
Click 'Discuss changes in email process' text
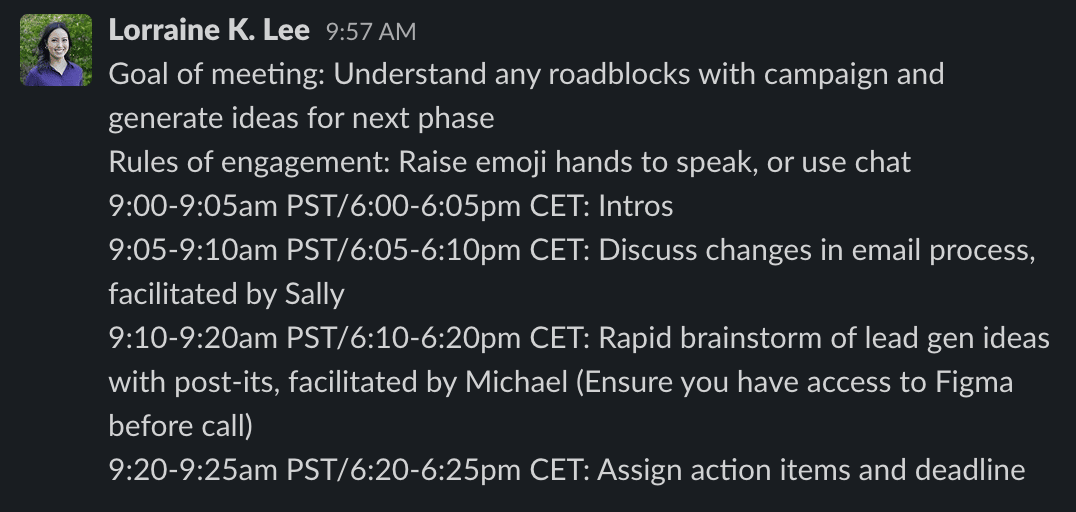point(813,251)
